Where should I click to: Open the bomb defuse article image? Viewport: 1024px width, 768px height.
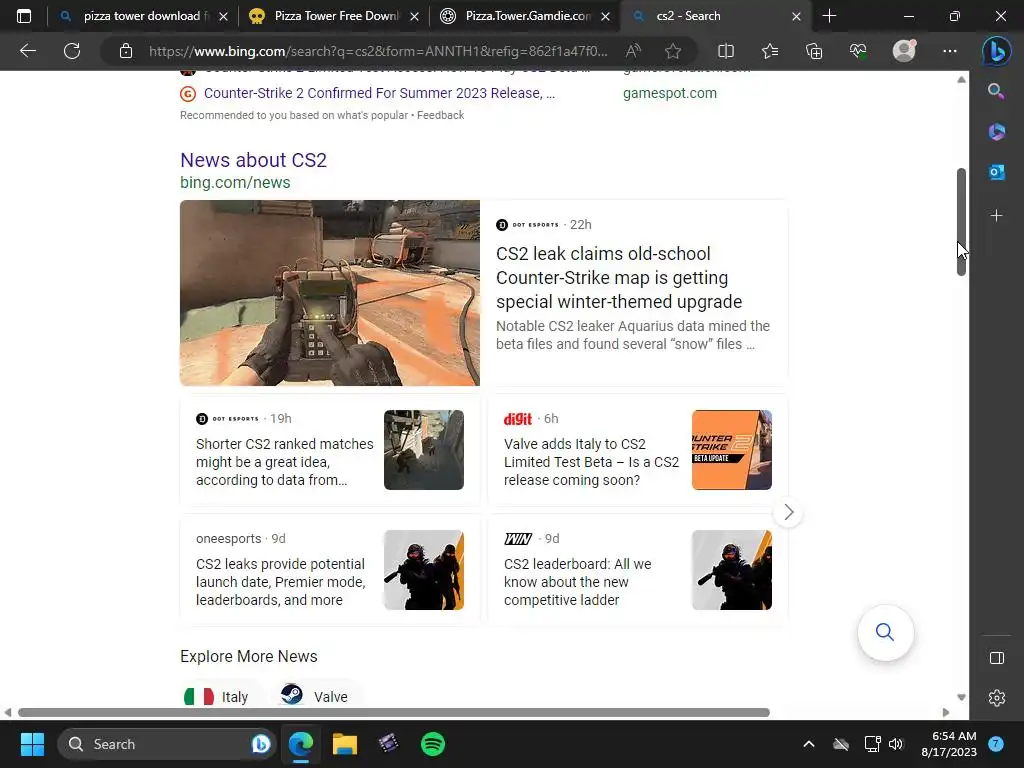[330, 293]
